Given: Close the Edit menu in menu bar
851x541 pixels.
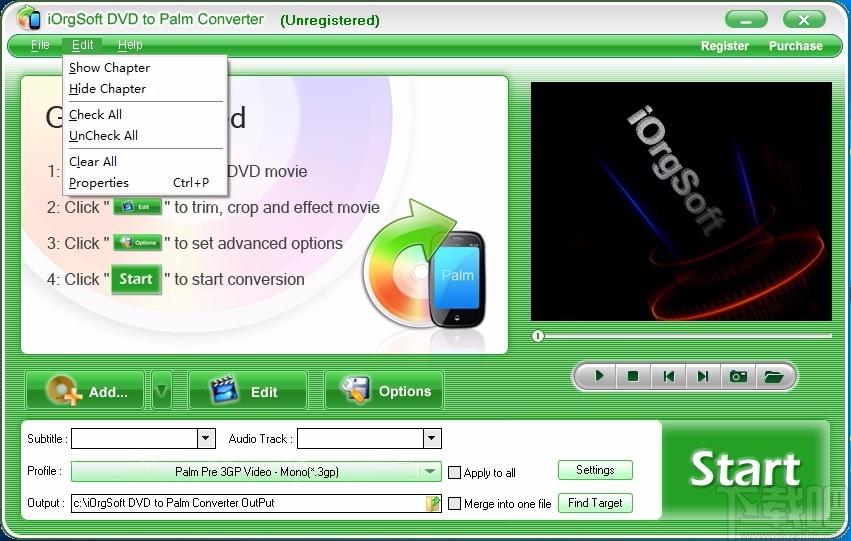Looking at the screenshot, I should [82, 45].
